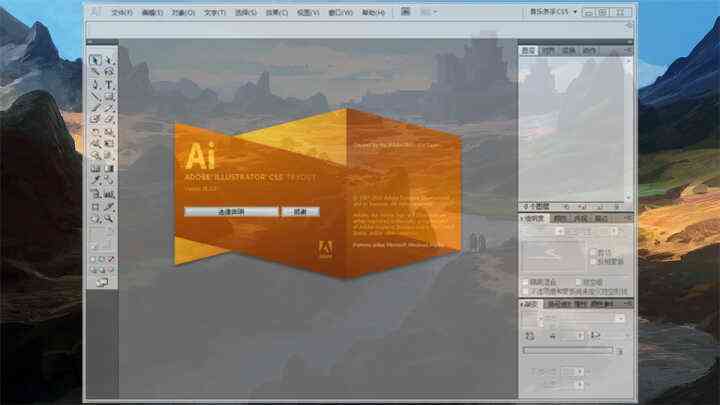The image size is (720, 405).
Task: Select the Rotate tool
Action: click(95, 132)
